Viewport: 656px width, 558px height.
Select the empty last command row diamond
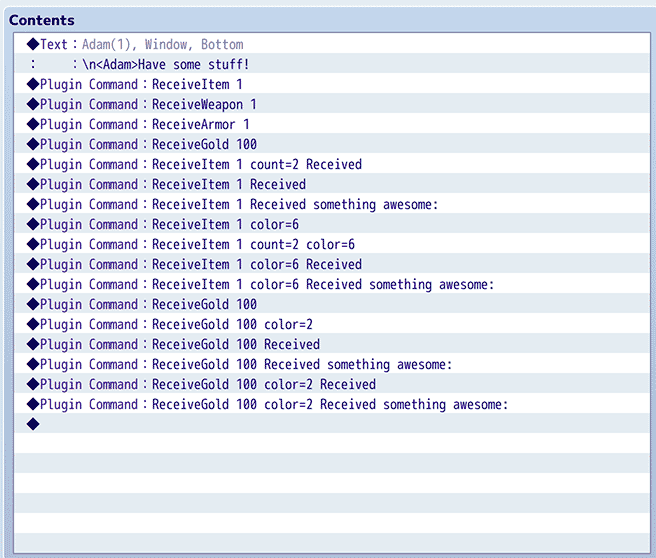(x=33, y=424)
